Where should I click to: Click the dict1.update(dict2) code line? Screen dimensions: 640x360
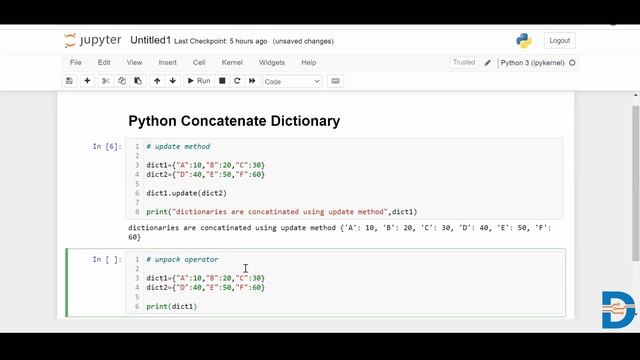(187, 193)
